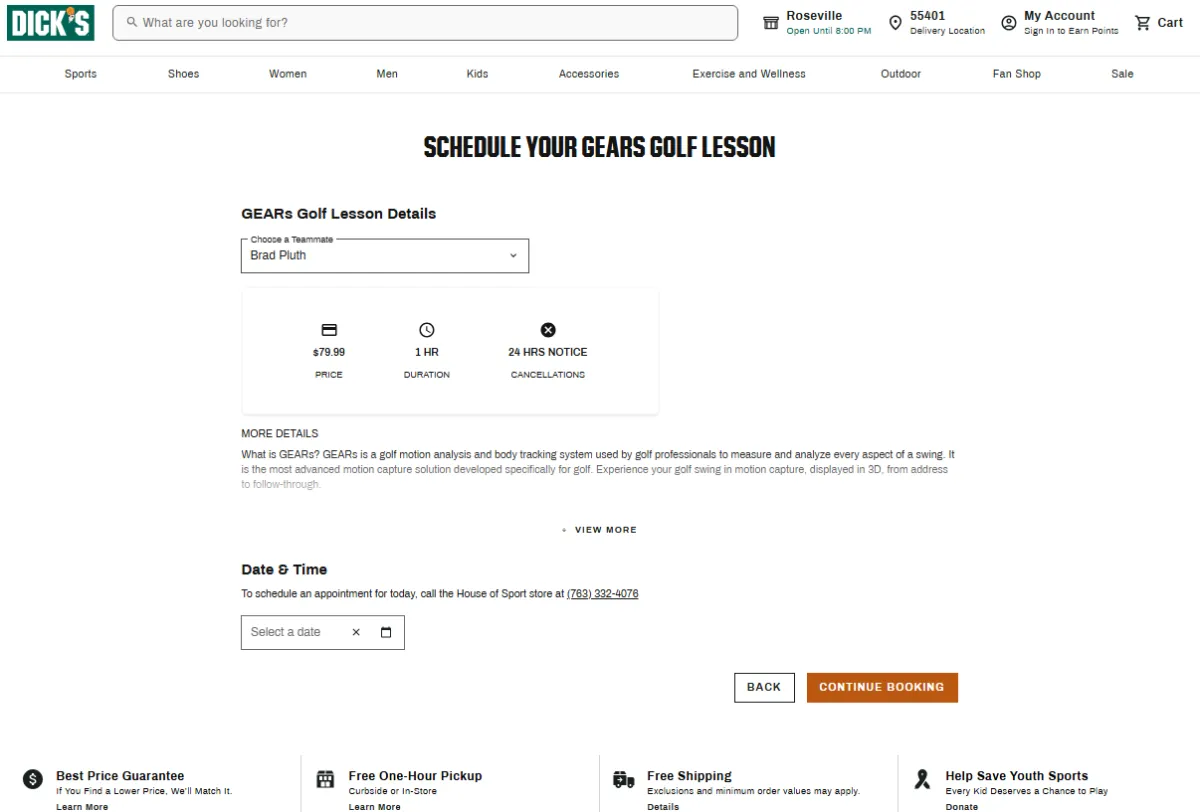
Task: Click the DICK'S logo
Action: tap(50, 22)
